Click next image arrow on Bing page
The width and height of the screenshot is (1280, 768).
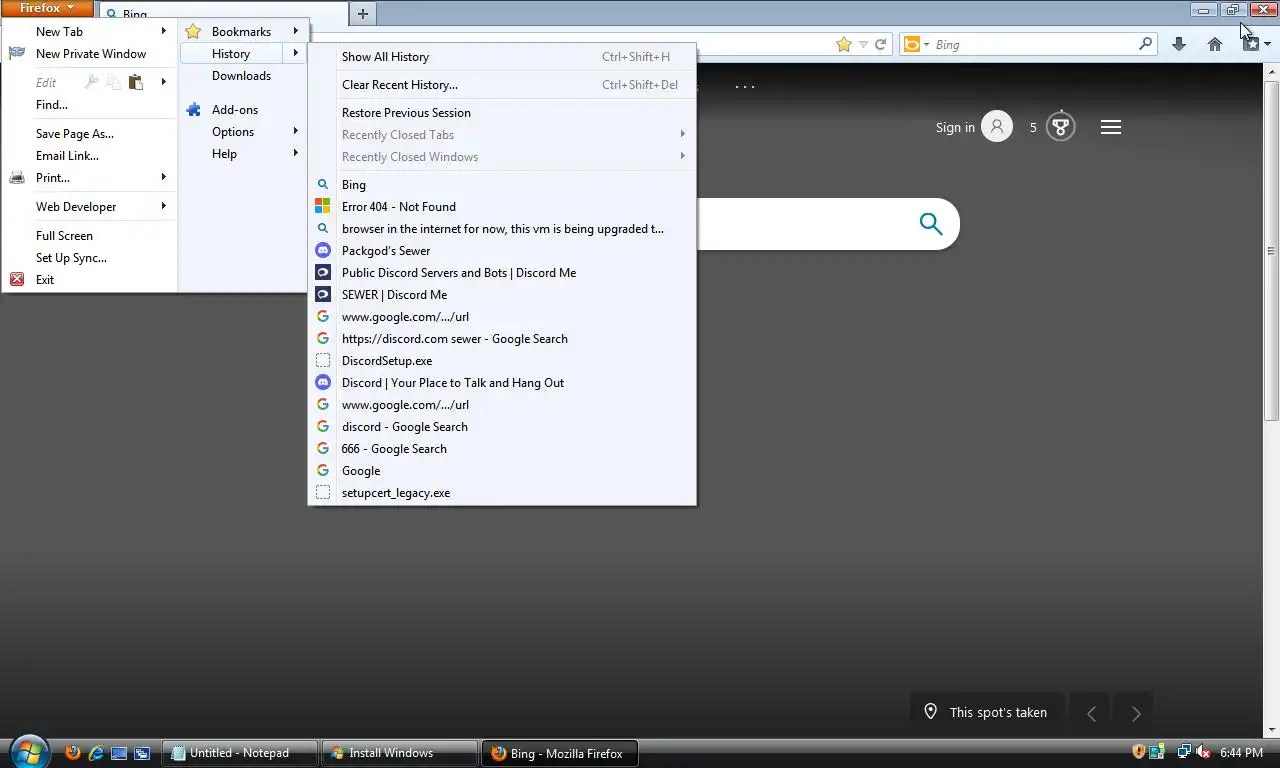click(x=1135, y=713)
